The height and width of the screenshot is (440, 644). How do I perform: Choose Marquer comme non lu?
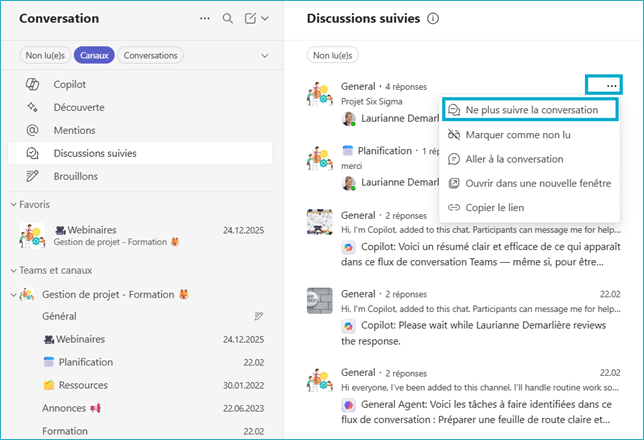click(x=529, y=135)
